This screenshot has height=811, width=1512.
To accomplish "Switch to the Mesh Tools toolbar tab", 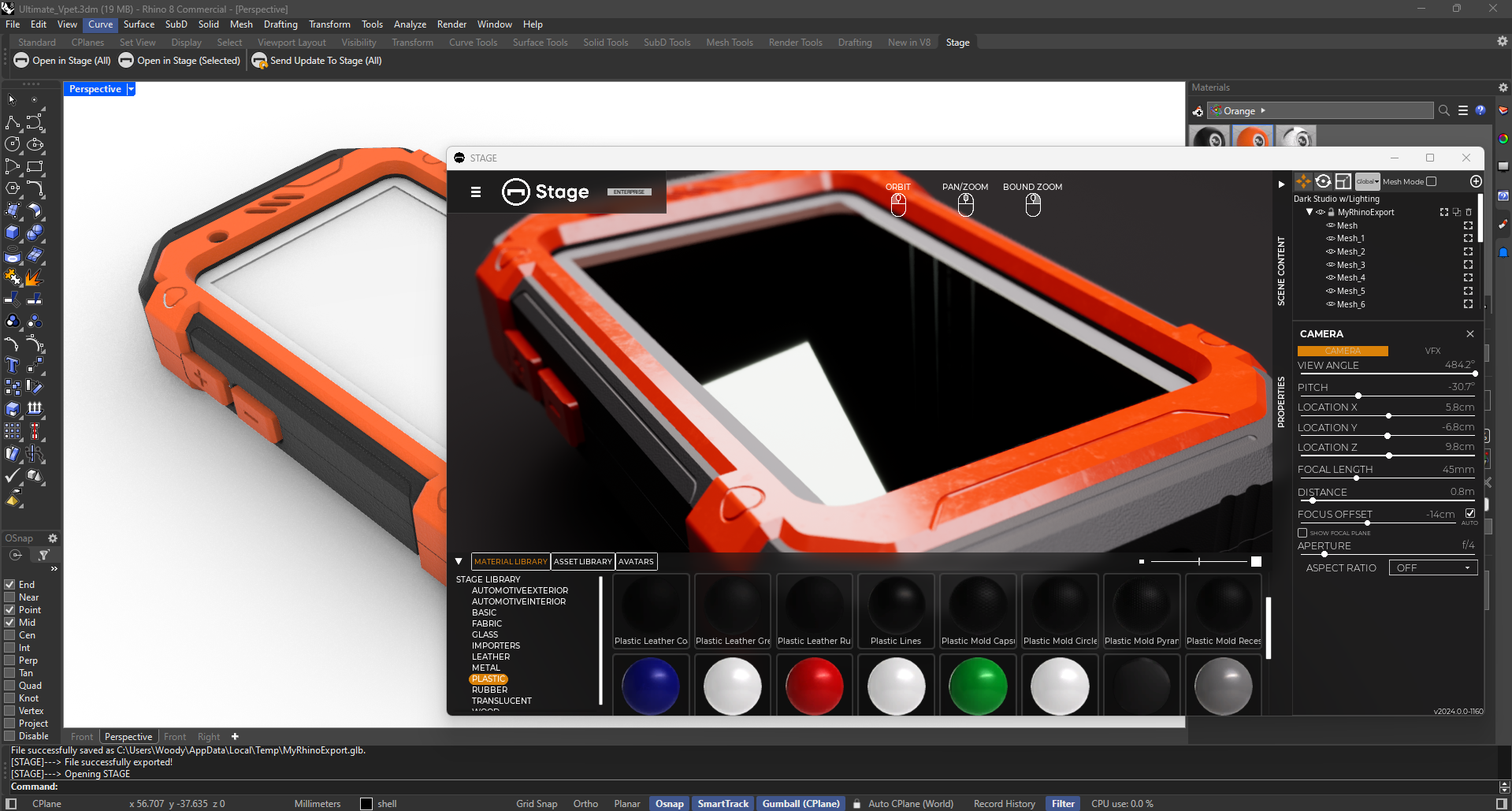I will (x=730, y=43).
